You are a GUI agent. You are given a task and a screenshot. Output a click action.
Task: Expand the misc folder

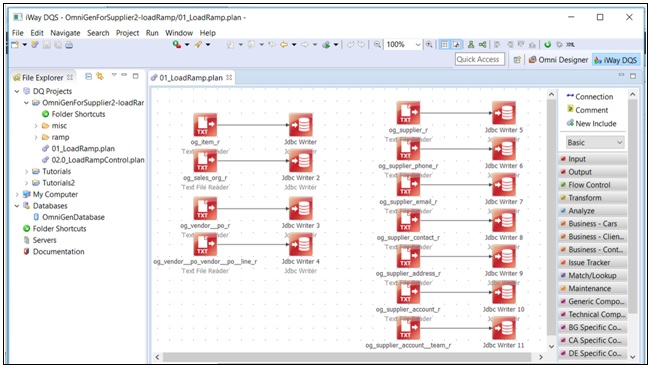pos(36,125)
